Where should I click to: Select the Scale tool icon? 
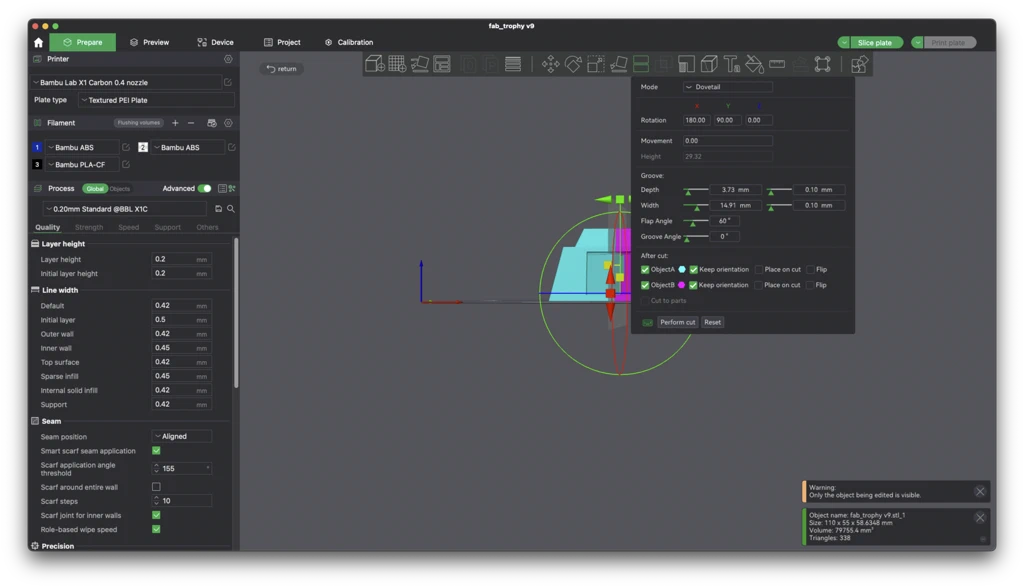596,64
